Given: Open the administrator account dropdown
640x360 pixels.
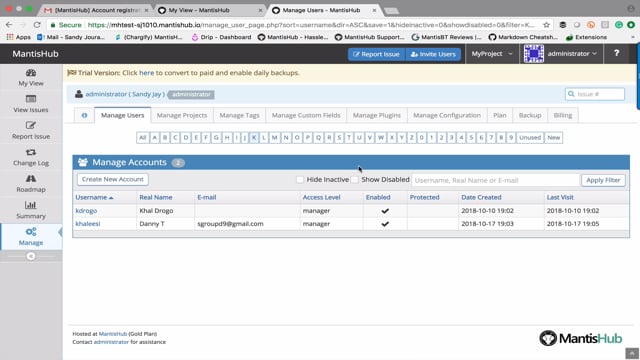Looking at the screenshot, I should (x=572, y=53).
